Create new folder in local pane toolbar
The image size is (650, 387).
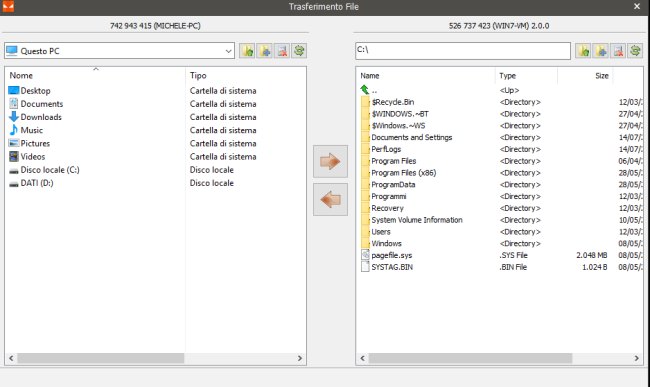pos(264,51)
